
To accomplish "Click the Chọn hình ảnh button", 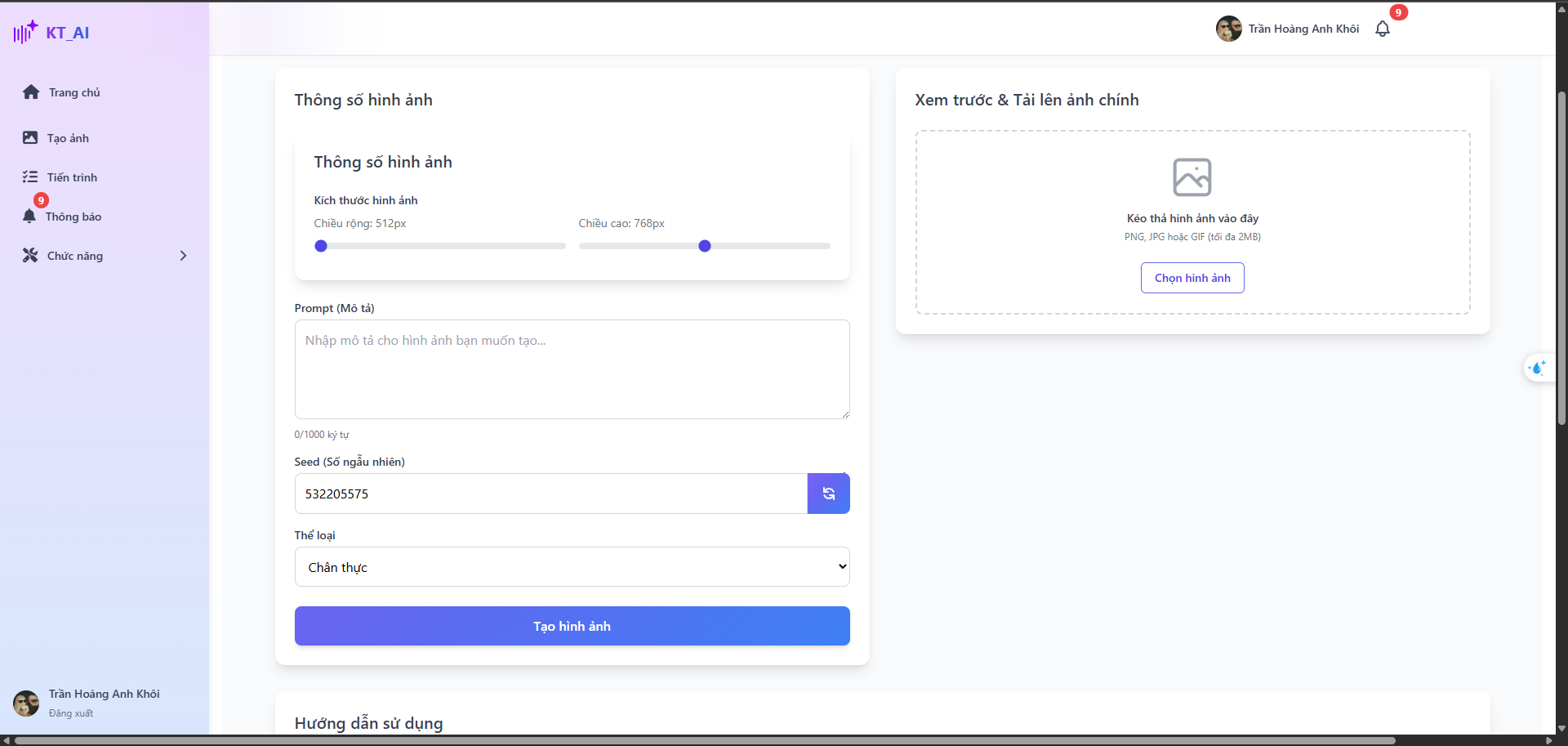I will tap(1192, 278).
